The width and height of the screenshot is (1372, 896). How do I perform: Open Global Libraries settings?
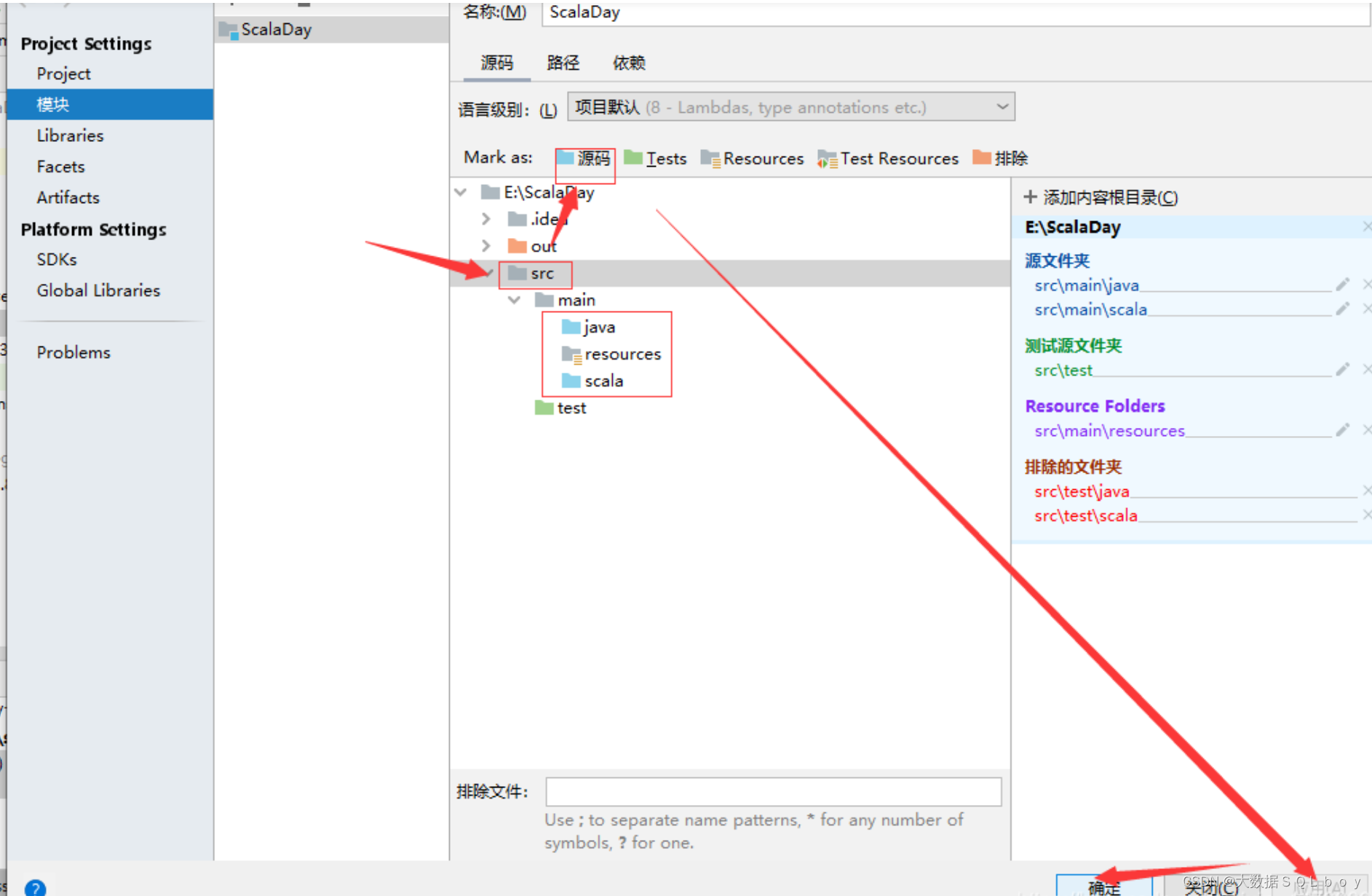98,290
